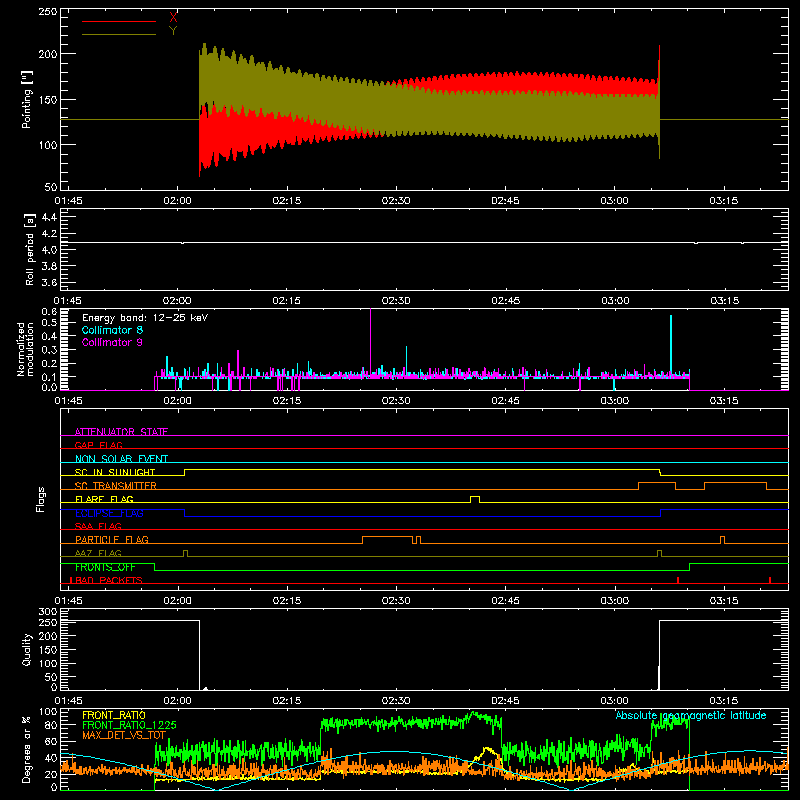Click the 200 tick on Pointing axis
Viewport: 800px width, 800px height.
[x=47, y=54]
